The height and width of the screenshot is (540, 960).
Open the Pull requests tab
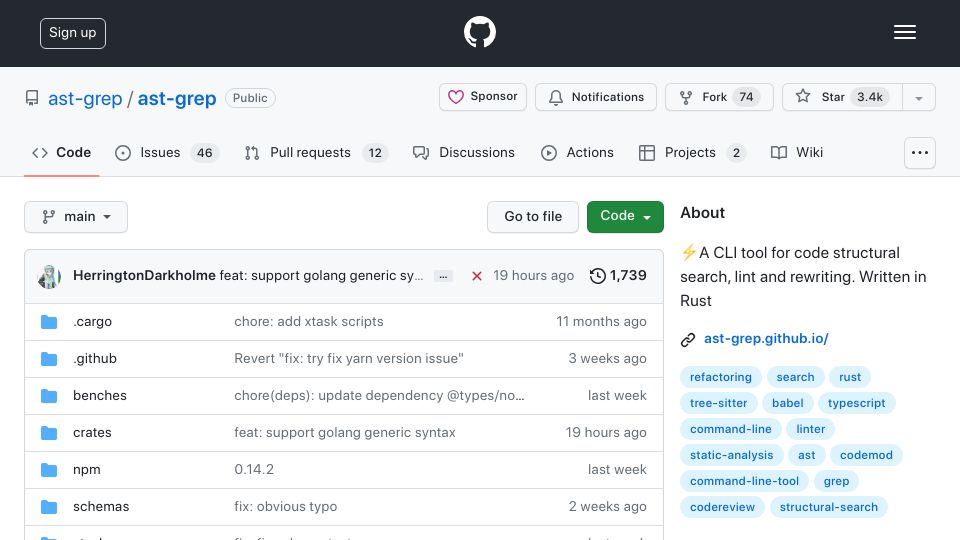click(316, 152)
